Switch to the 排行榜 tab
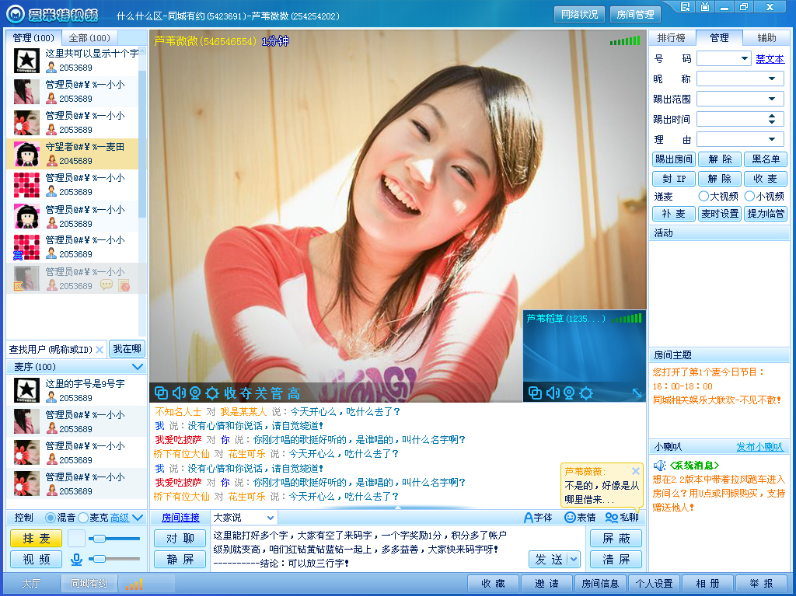Viewport: 796px width, 596px height. pyautogui.click(x=672, y=38)
